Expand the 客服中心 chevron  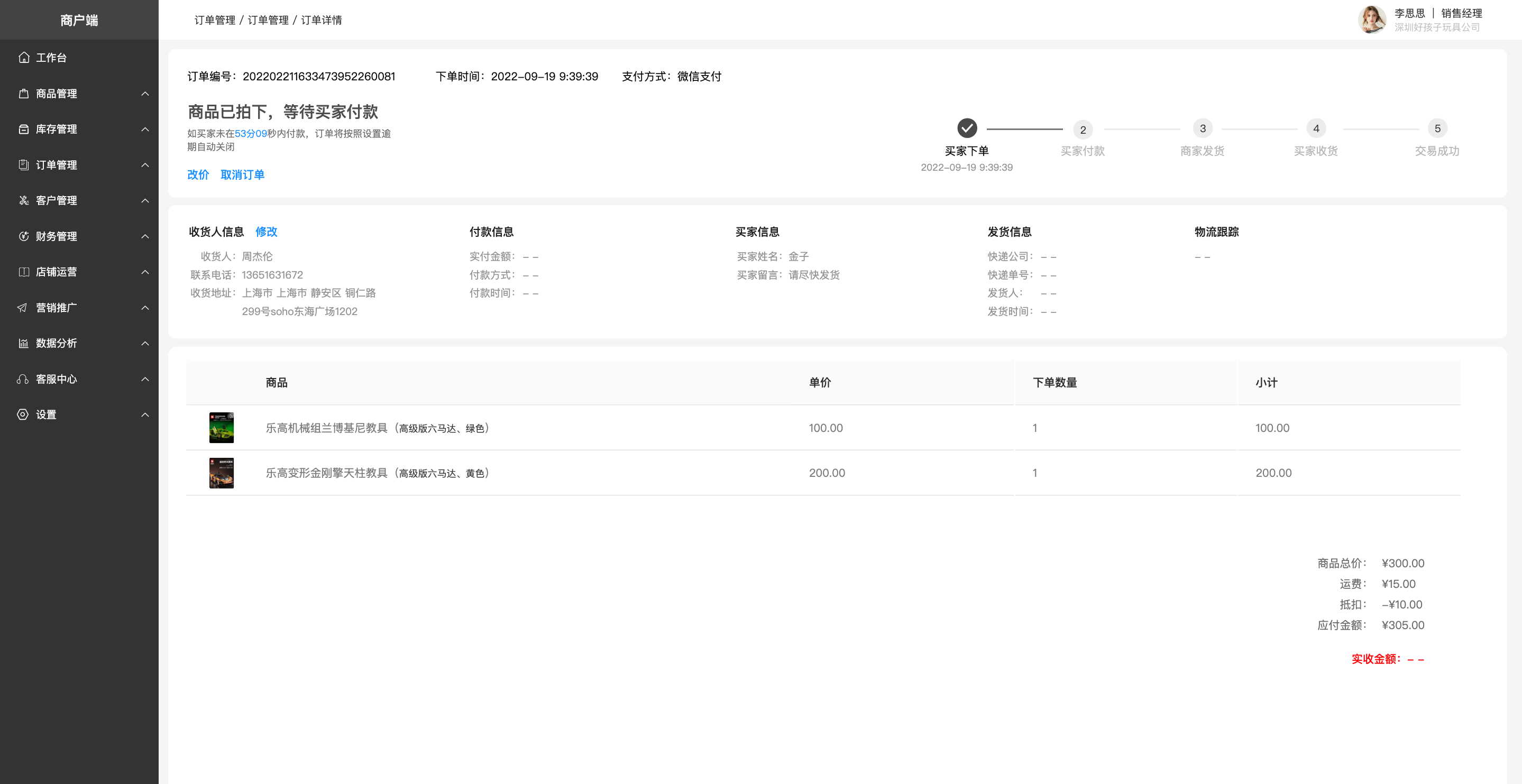pos(145,379)
